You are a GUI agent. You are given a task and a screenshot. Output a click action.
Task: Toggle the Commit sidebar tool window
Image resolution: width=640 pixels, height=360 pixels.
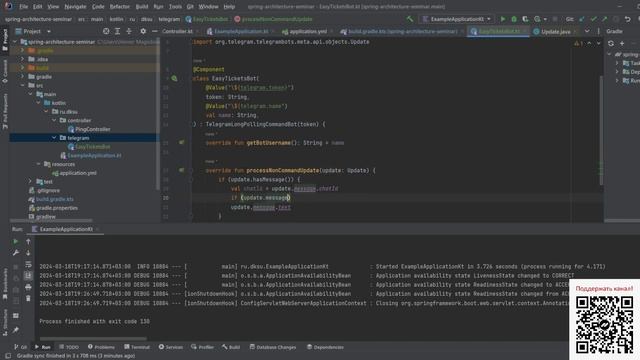tap(5, 72)
